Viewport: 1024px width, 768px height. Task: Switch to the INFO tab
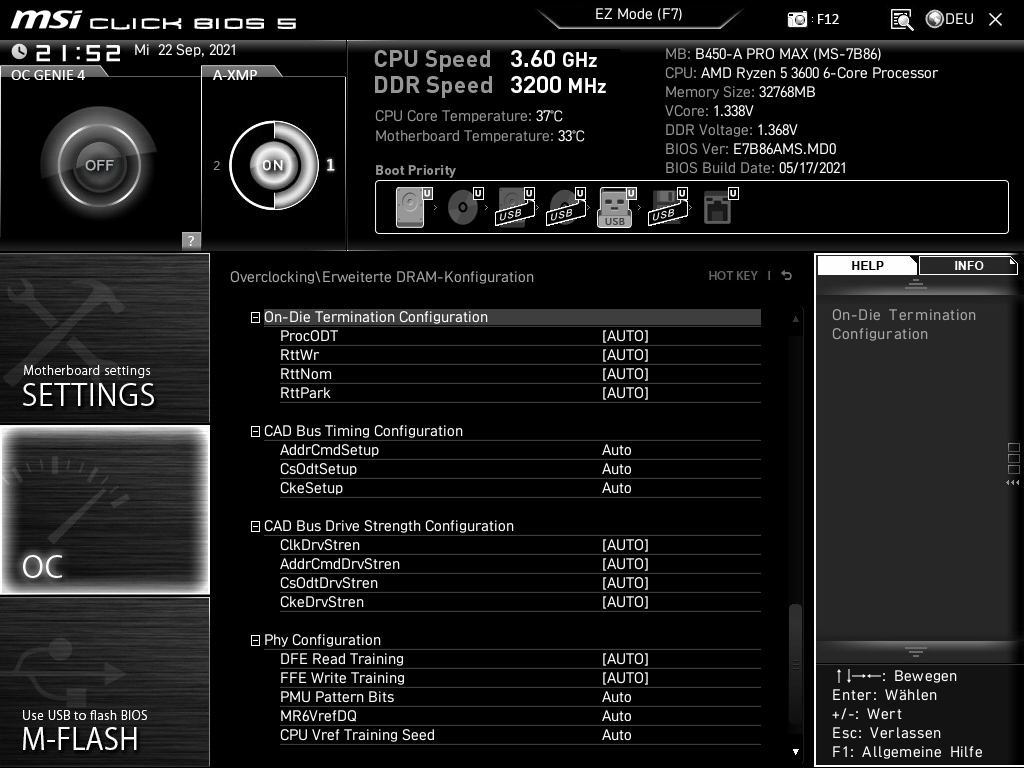point(966,265)
